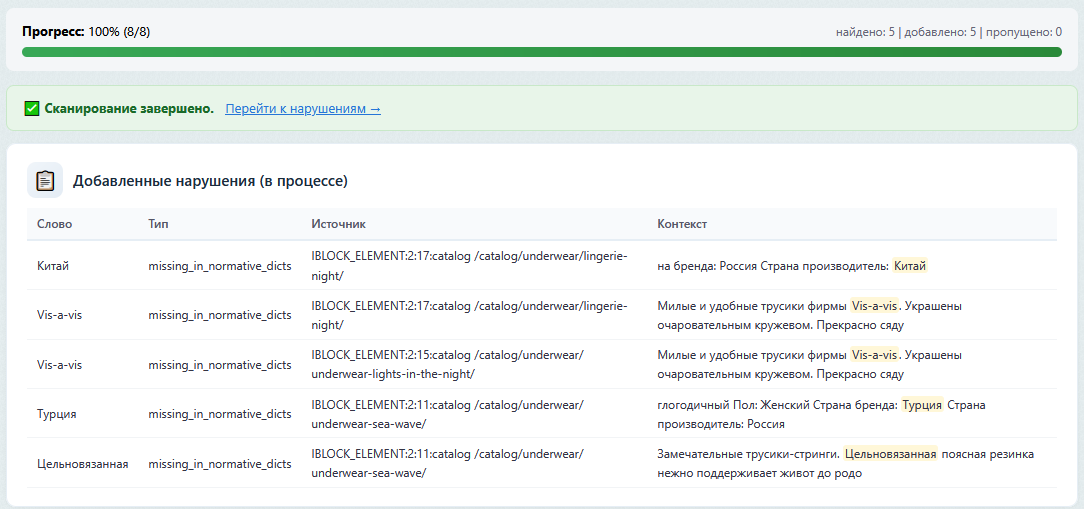Click the clipboard icon beside Добавленные нарушения
Viewport: 1084px width, 509px height.
pos(45,181)
